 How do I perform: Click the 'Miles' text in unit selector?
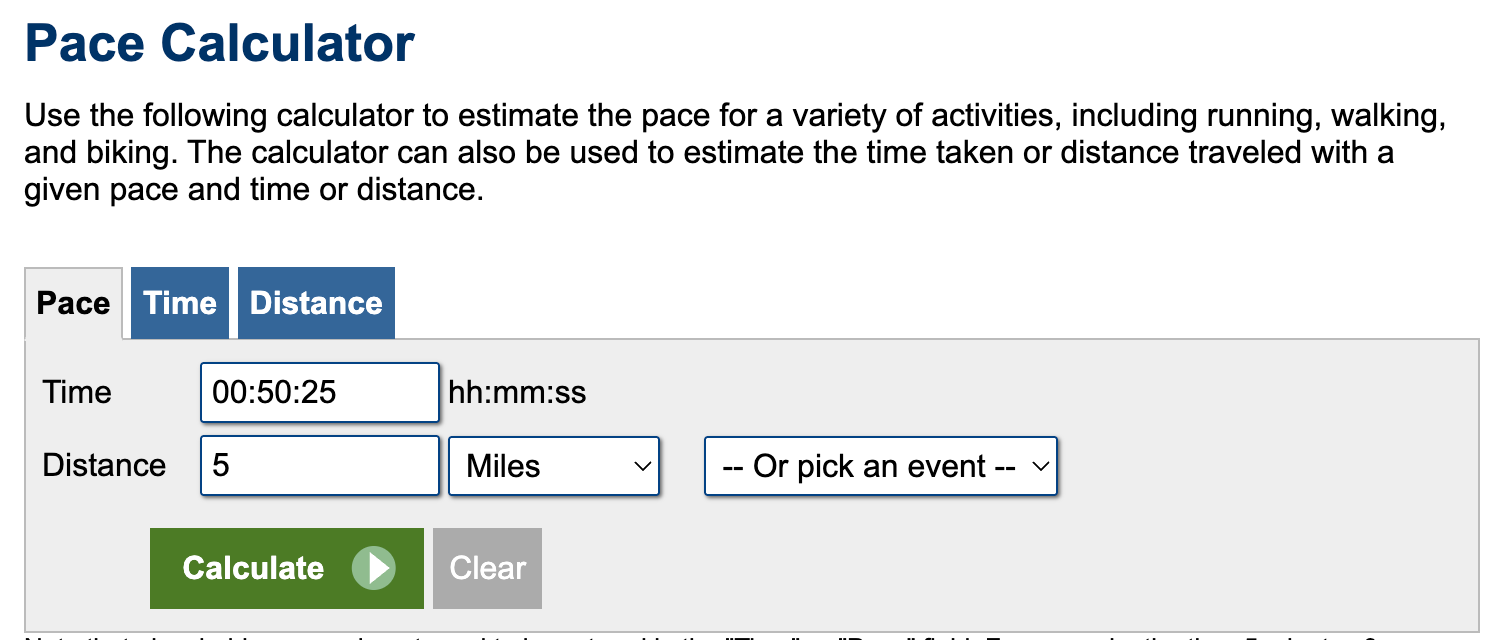[503, 466]
